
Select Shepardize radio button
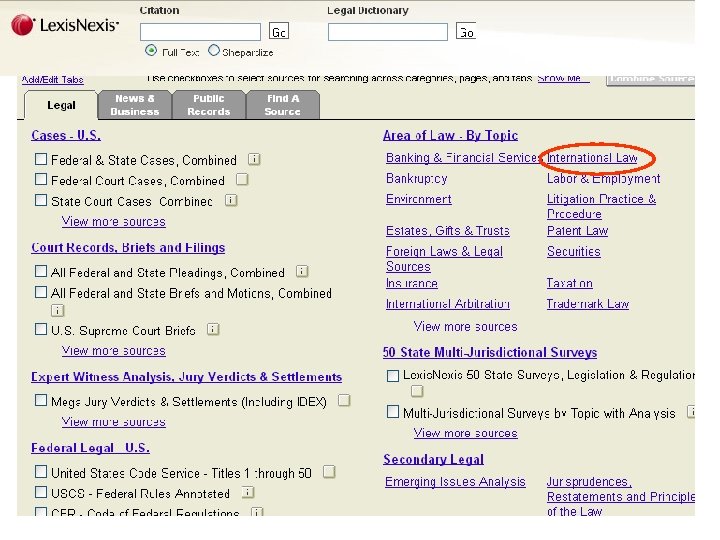214,51
